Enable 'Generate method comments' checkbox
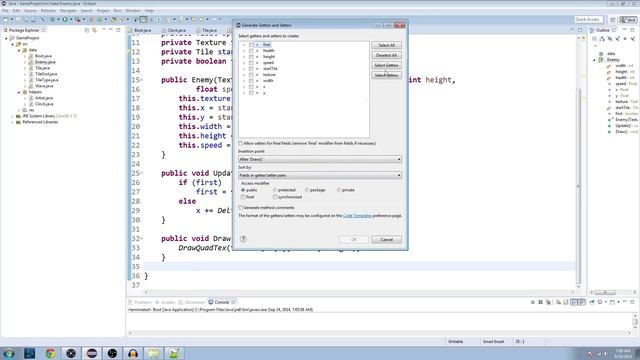Screen dimensions: 640x360 (241, 207)
